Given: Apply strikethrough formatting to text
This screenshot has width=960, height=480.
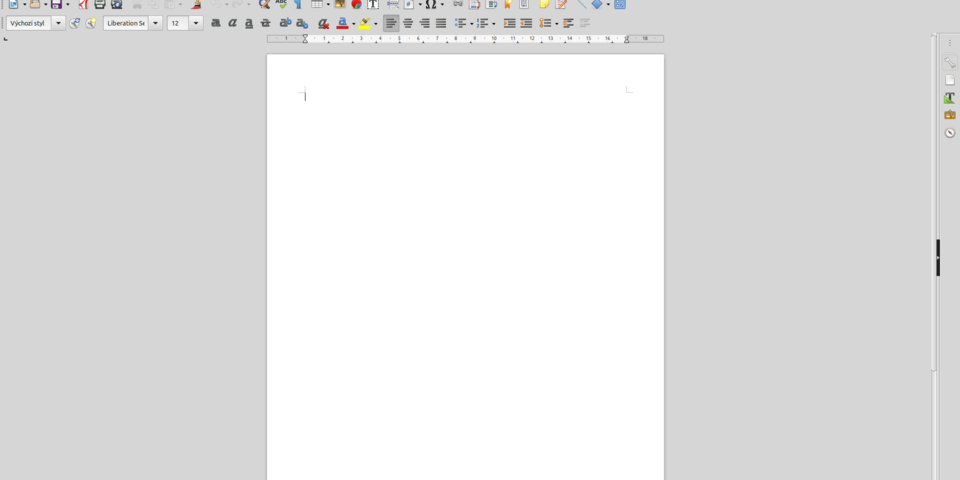Looking at the screenshot, I should tap(265, 23).
